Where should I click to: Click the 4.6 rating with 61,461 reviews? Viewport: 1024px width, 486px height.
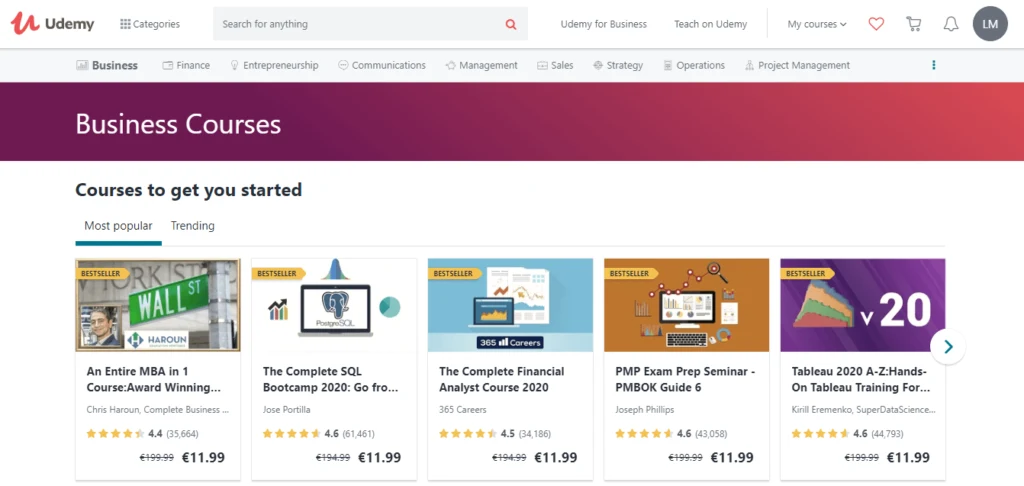[319, 434]
